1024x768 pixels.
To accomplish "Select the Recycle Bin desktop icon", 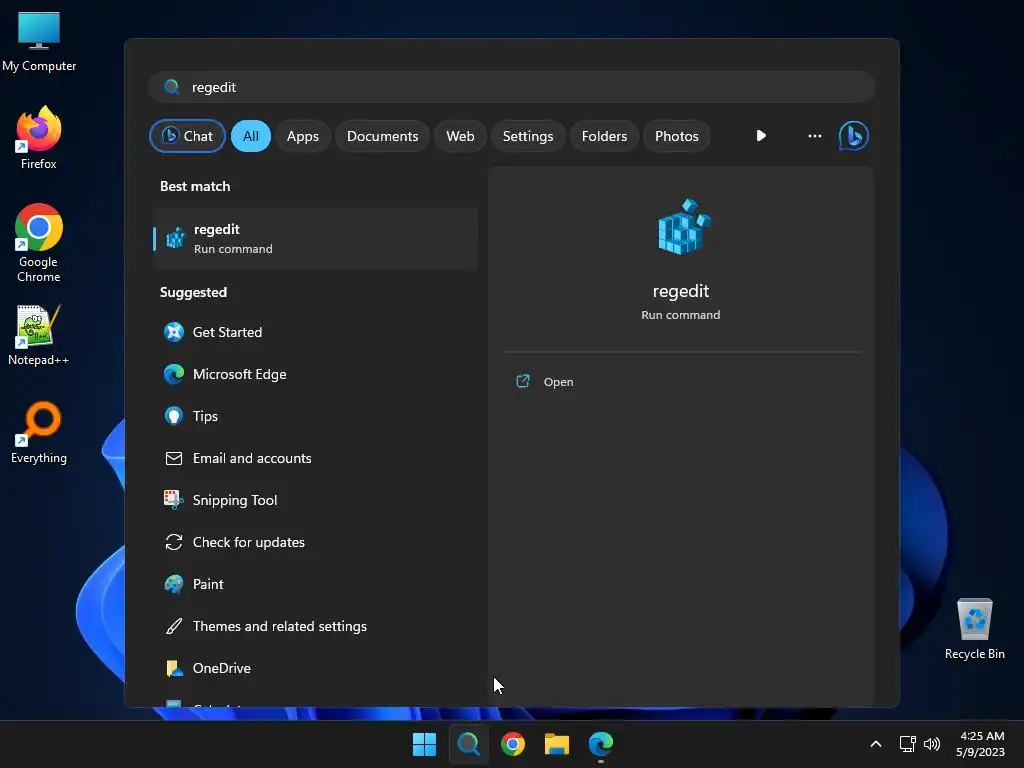I will 974,629.
